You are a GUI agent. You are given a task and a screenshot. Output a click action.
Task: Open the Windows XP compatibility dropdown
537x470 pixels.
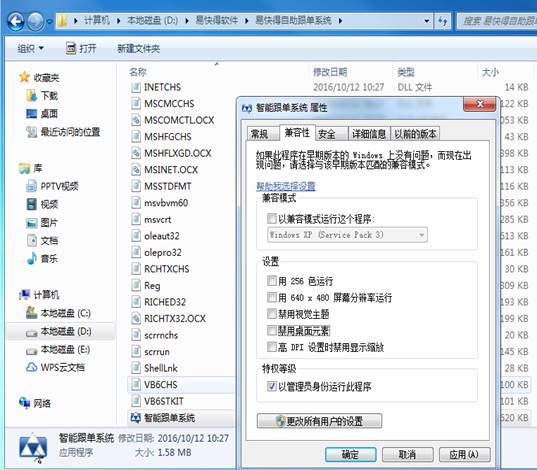[x=347, y=235]
